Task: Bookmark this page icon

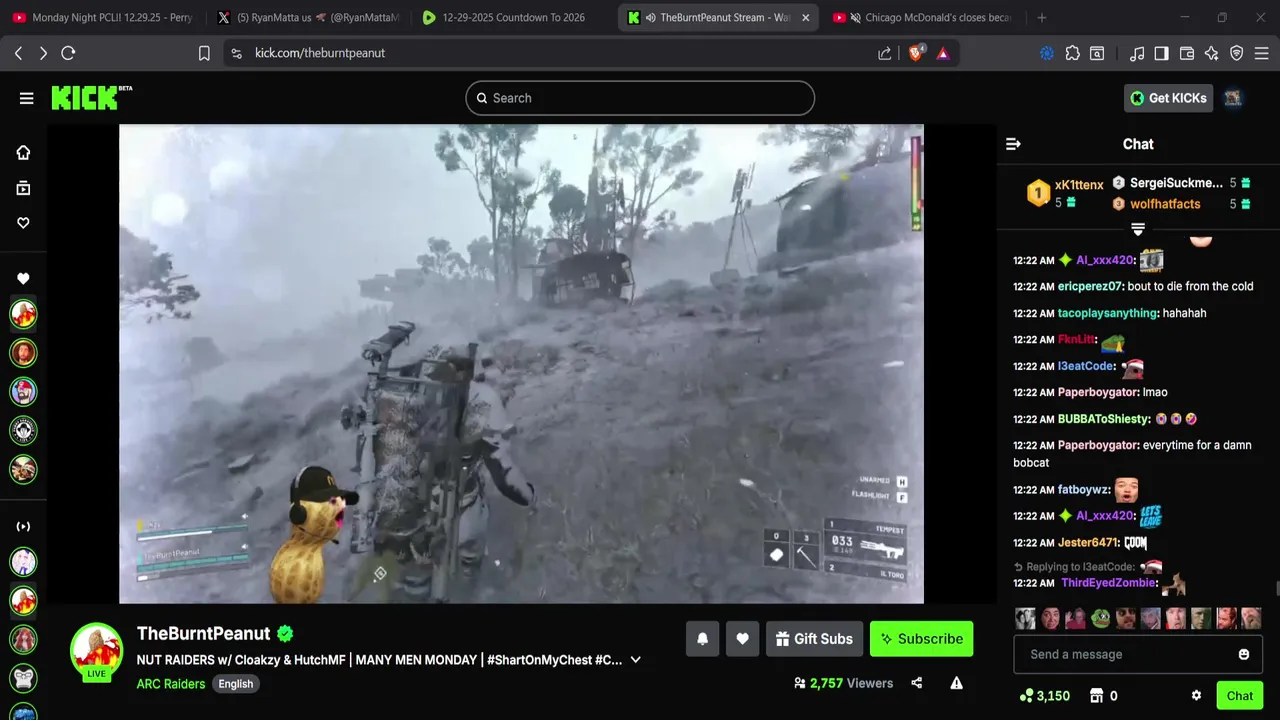Action: [x=204, y=53]
